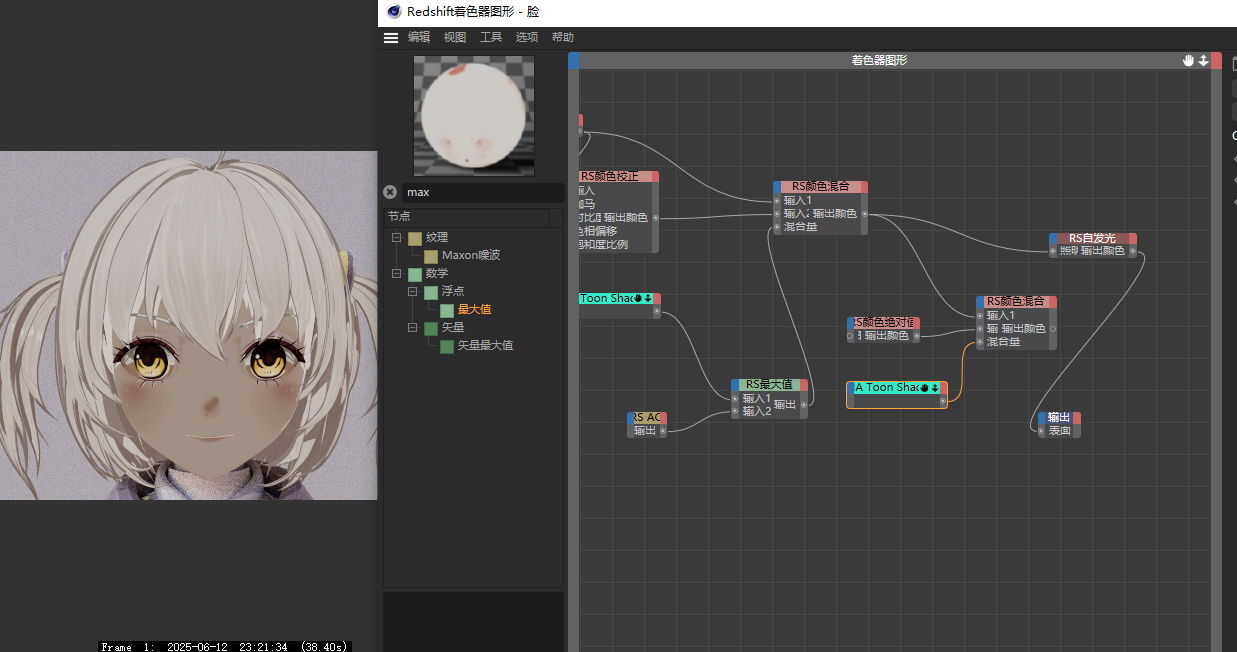Click output port of selected A Toon Shader node
This screenshot has height=652, width=1237.
coord(943,401)
